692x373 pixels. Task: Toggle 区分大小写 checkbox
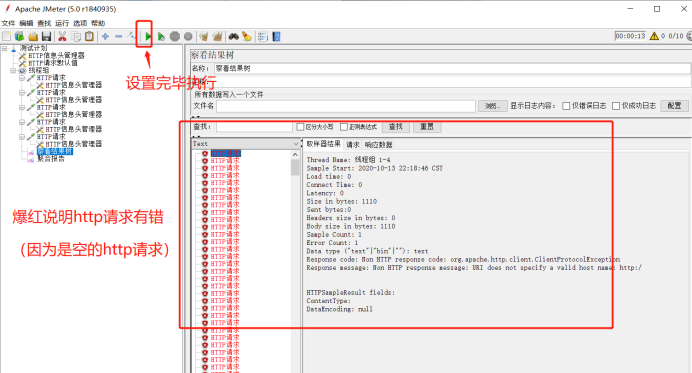(300, 127)
